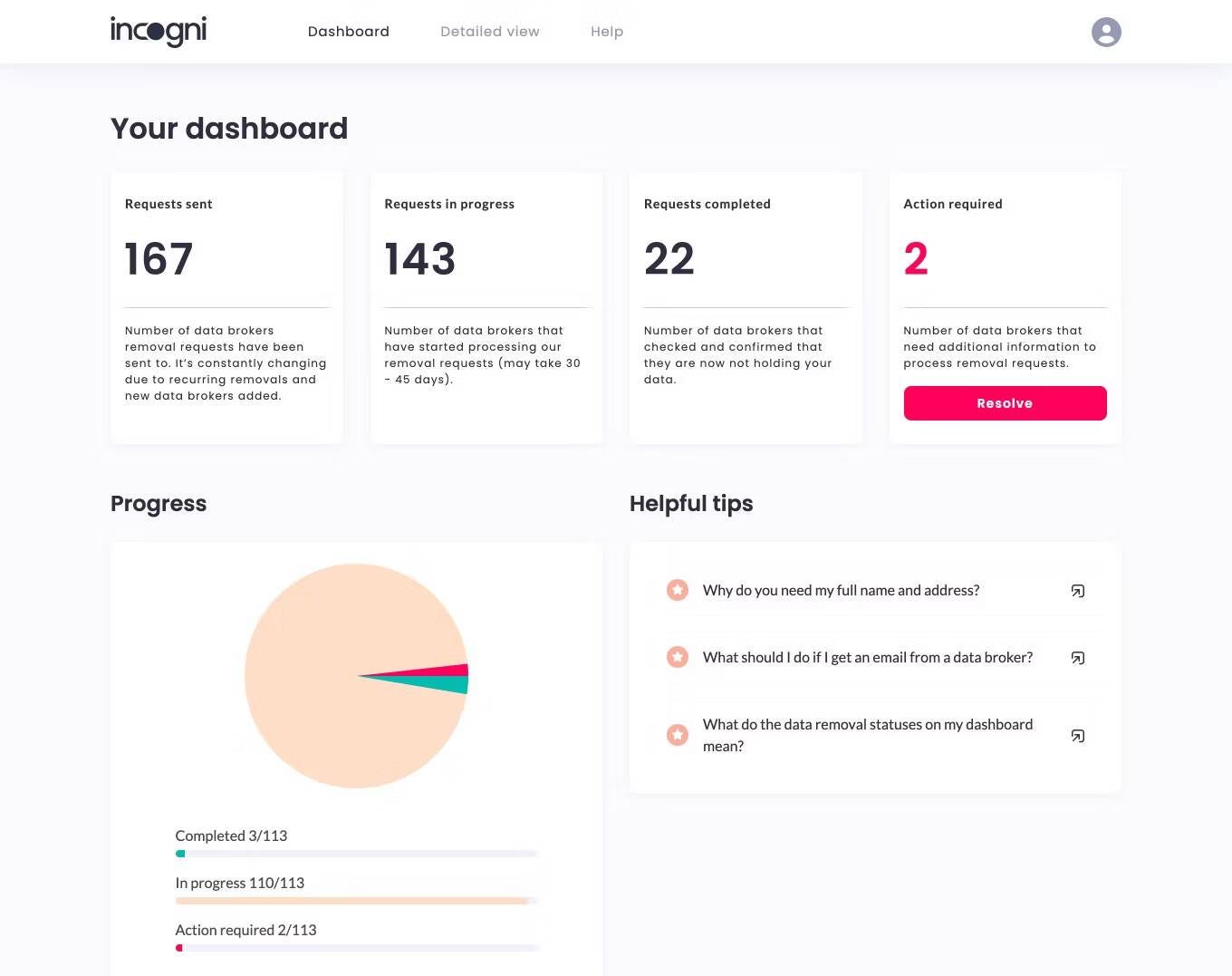1232x976 pixels.
Task: Click the Resolve button
Action: [x=1006, y=403]
